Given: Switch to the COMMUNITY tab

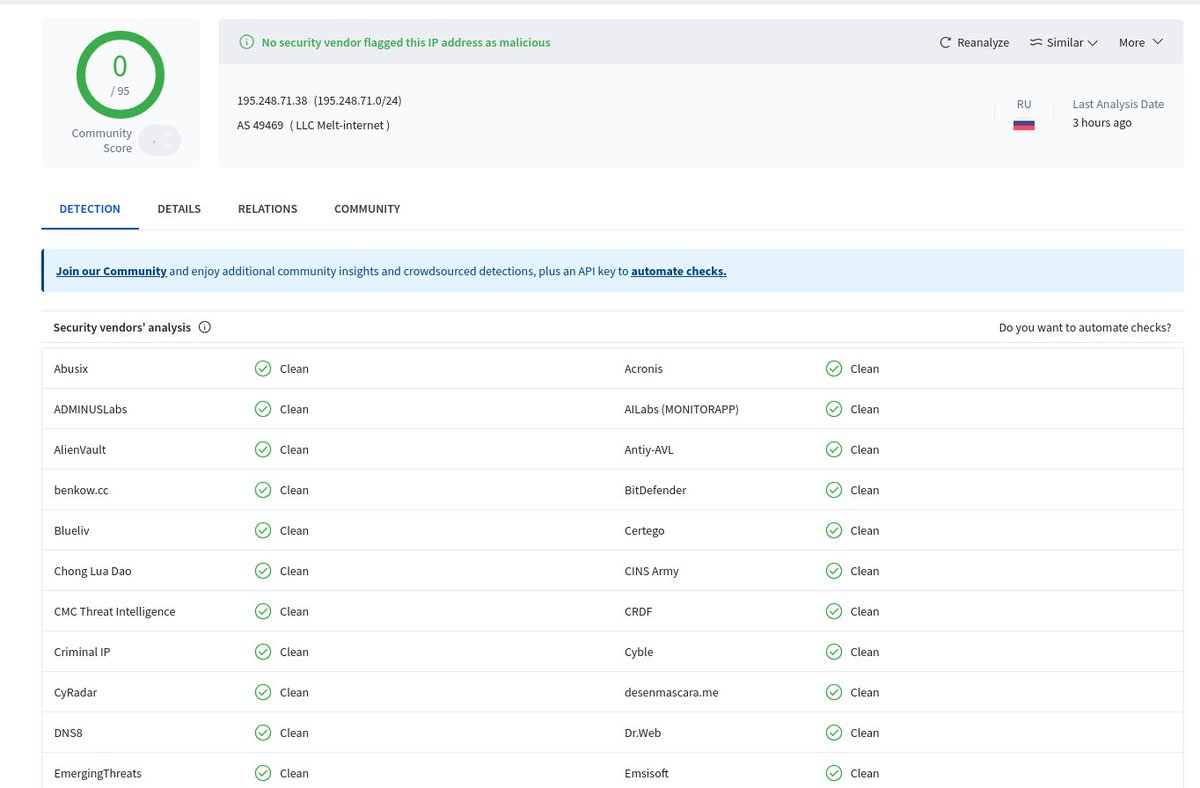Looking at the screenshot, I should (367, 209).
